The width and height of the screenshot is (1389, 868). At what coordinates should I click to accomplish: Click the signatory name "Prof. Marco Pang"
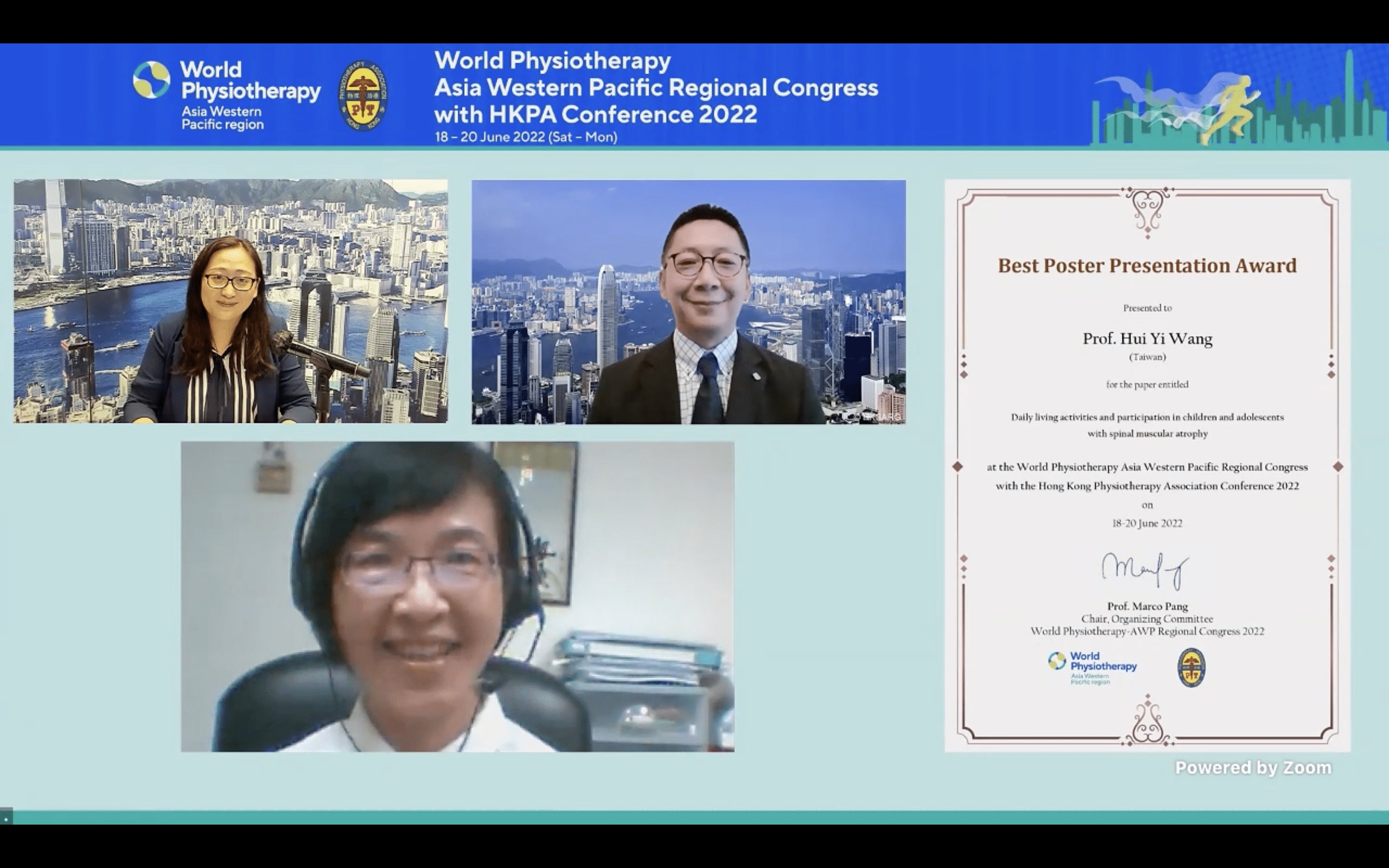[x=1147, y=606]
